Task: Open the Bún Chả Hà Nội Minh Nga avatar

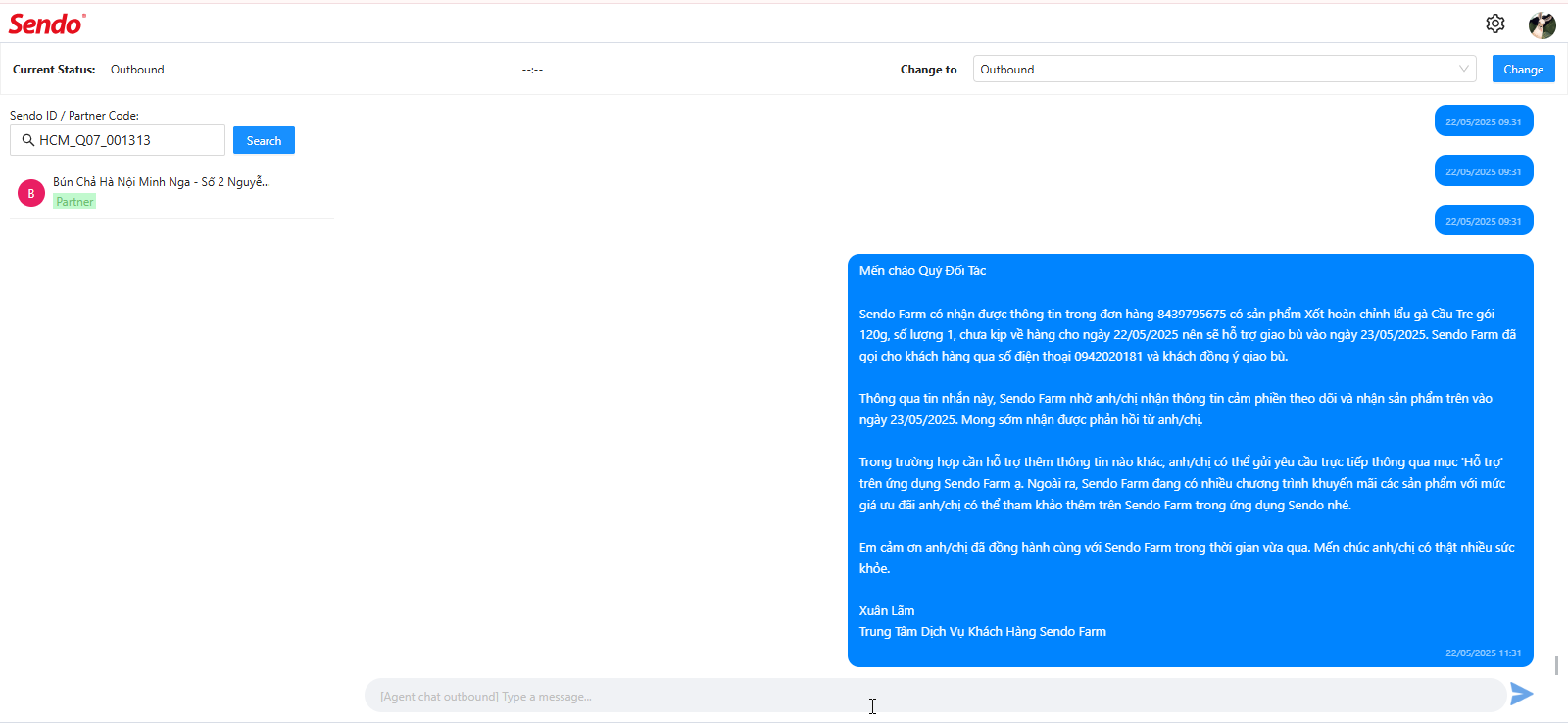Action: pos(31,193)
